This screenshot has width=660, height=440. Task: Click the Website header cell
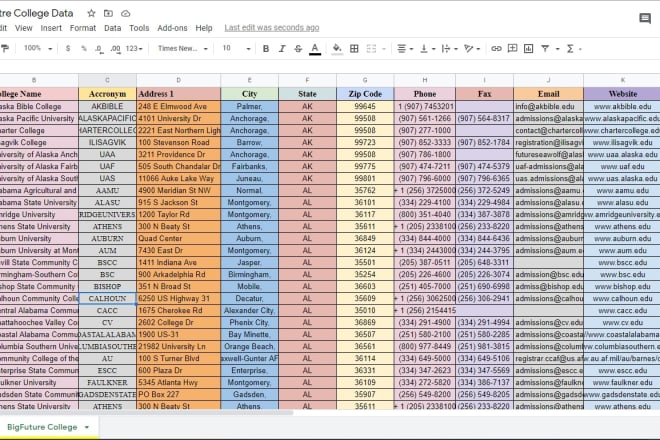(622, 94)
